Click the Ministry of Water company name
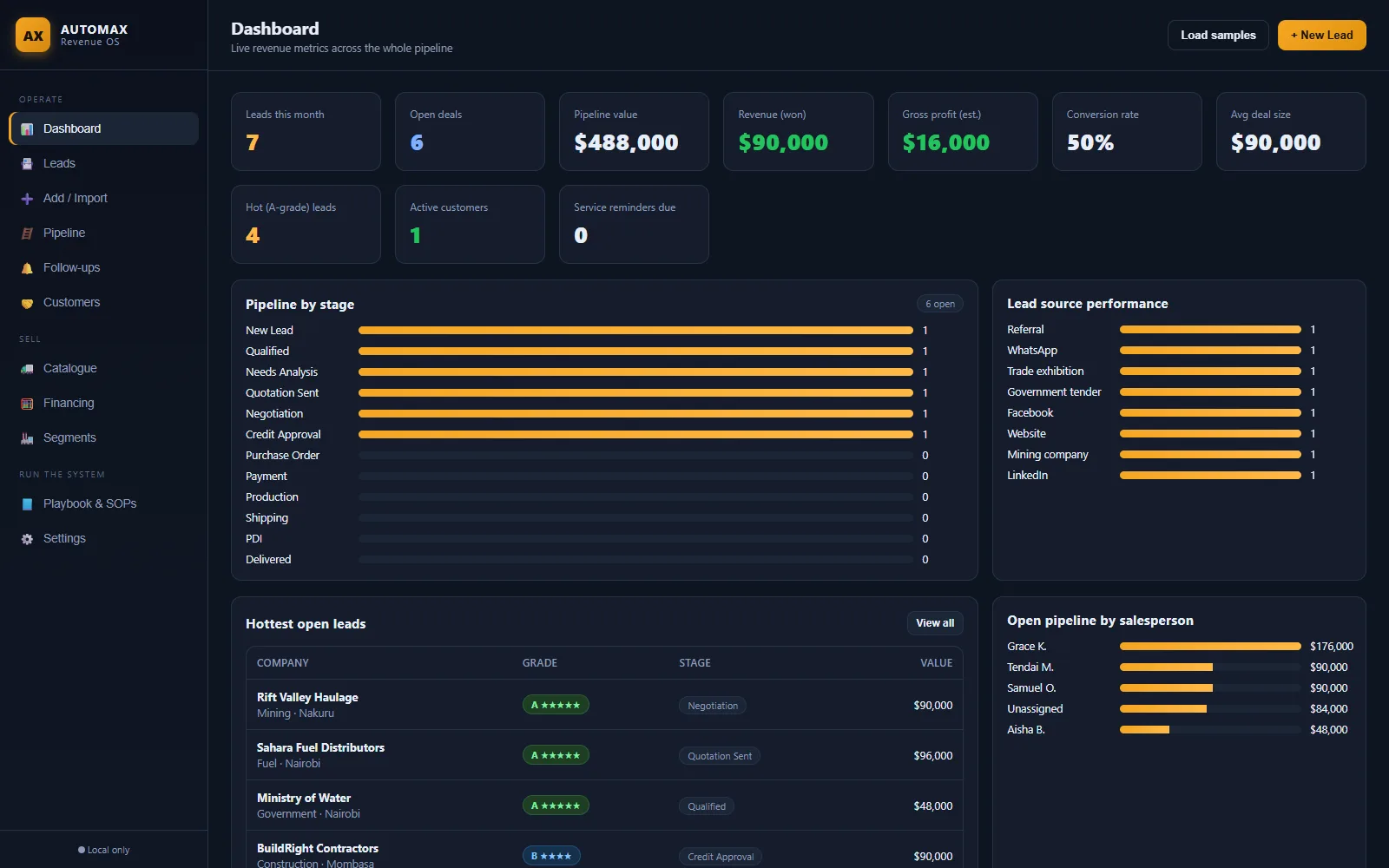 click(304, 798)
